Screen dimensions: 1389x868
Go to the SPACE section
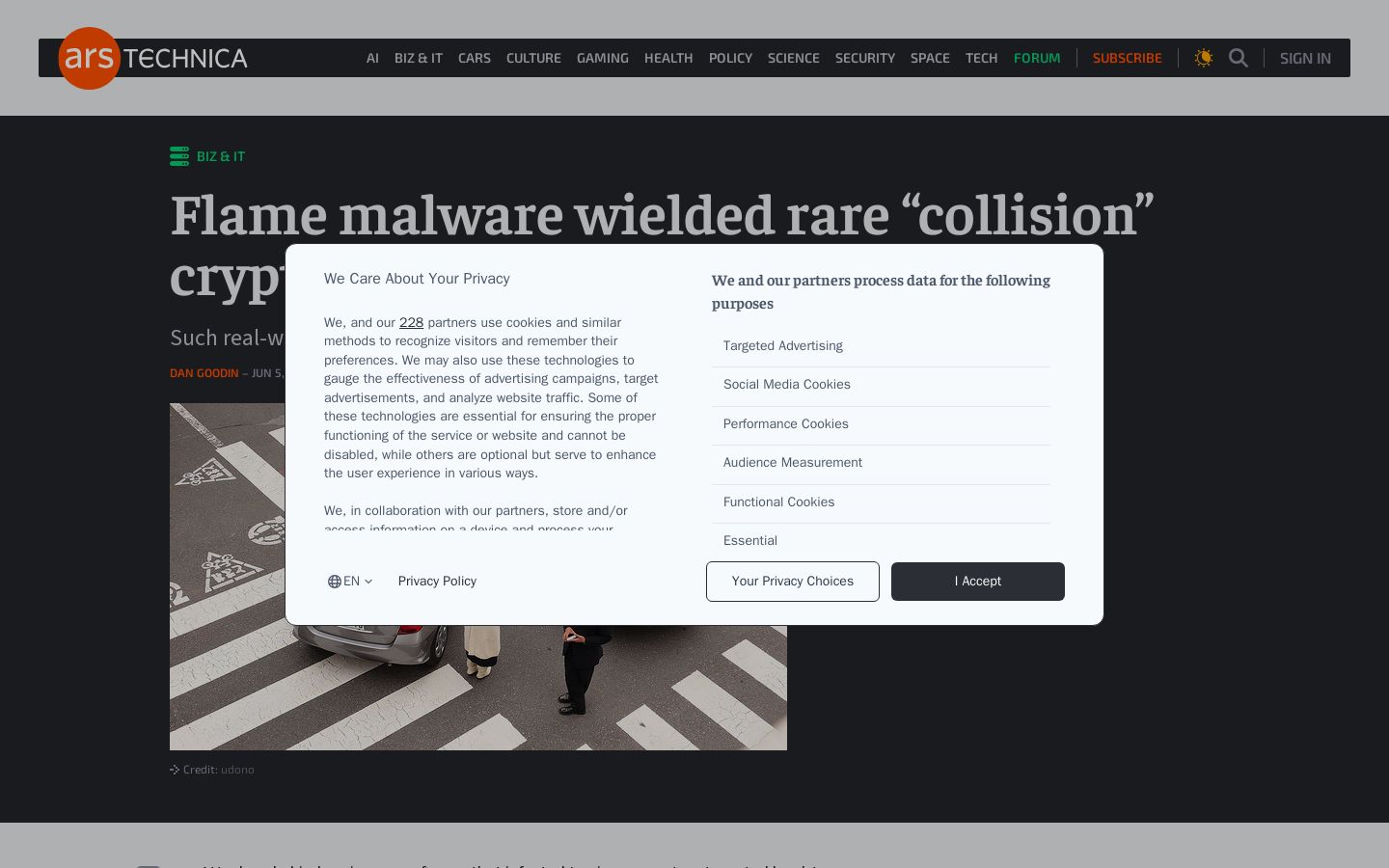pyautogui.click(x=930, y=58)
